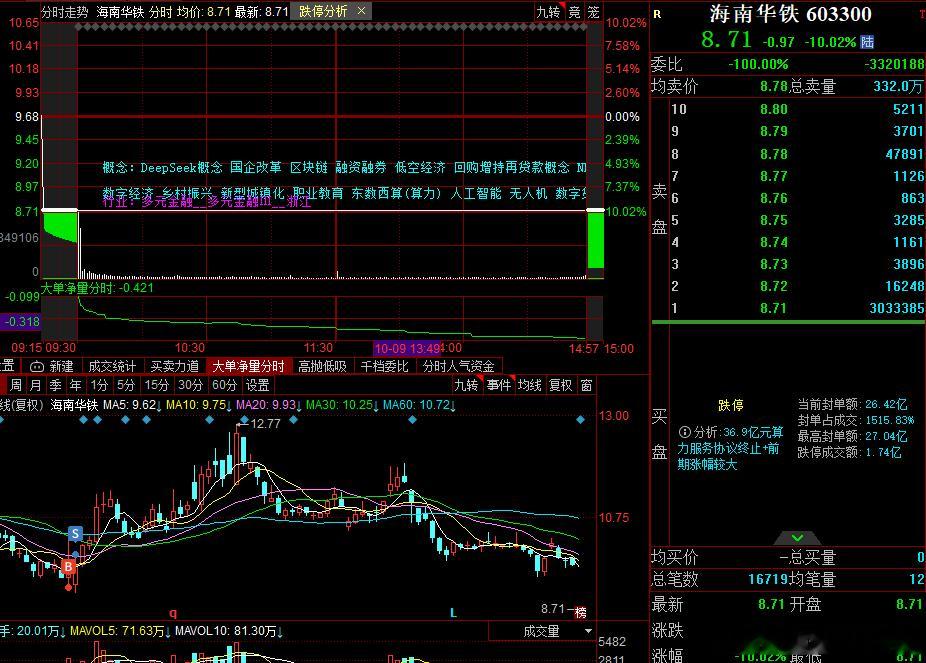Switch the K-line to 60分
This screenshot has width=926, height=663.
point(224,385)
